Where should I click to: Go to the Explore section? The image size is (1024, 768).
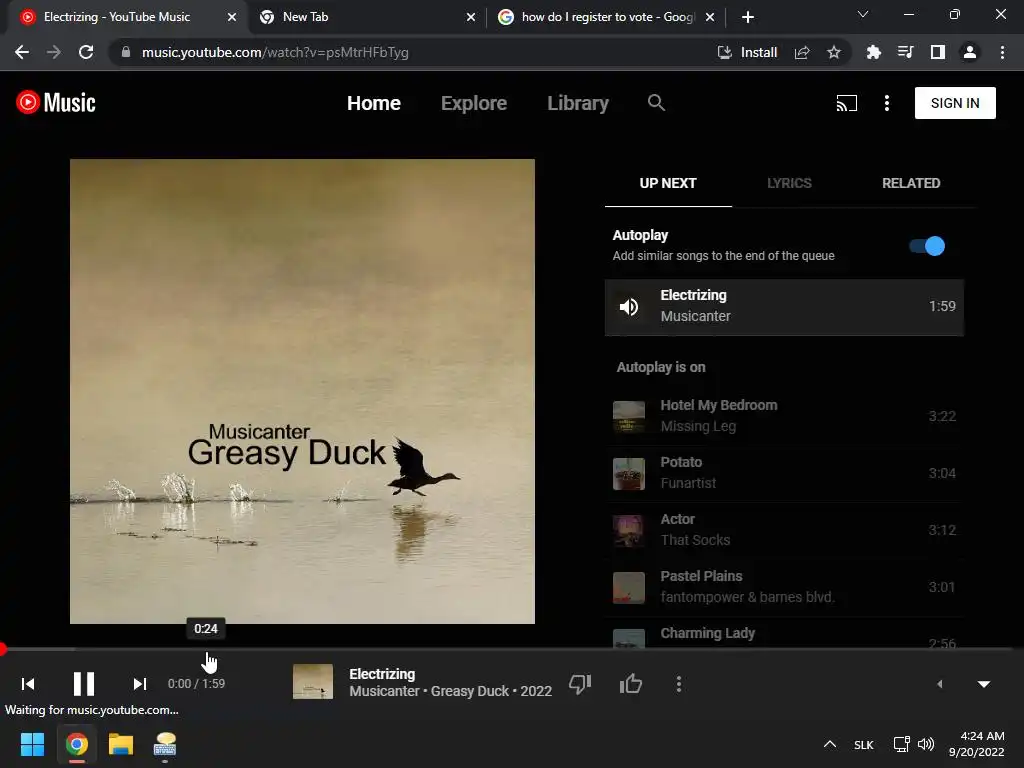(x=473, y=103)
